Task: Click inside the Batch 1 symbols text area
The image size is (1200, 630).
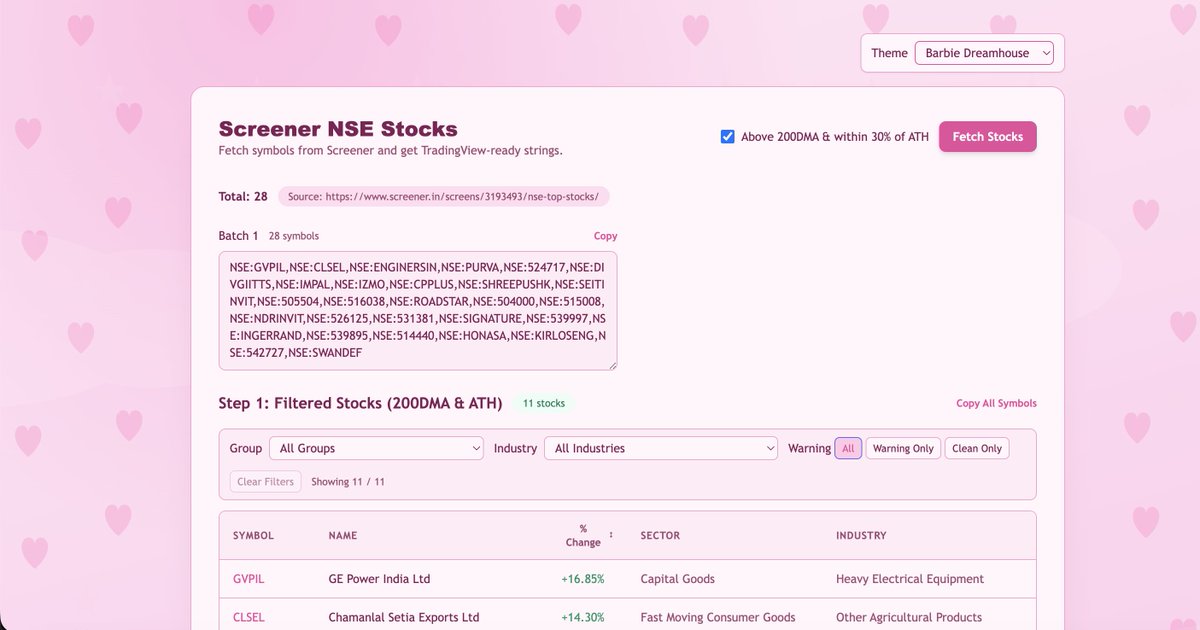Action: tap(418, 311)
